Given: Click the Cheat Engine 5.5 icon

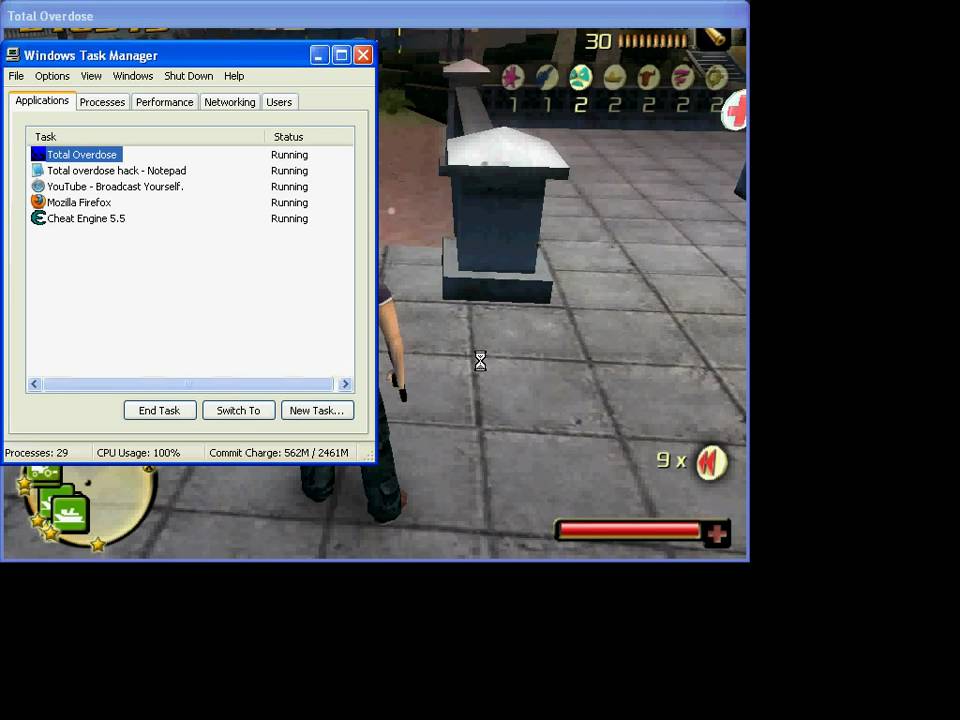Looking at the screenshot, I should coord(38,218).
